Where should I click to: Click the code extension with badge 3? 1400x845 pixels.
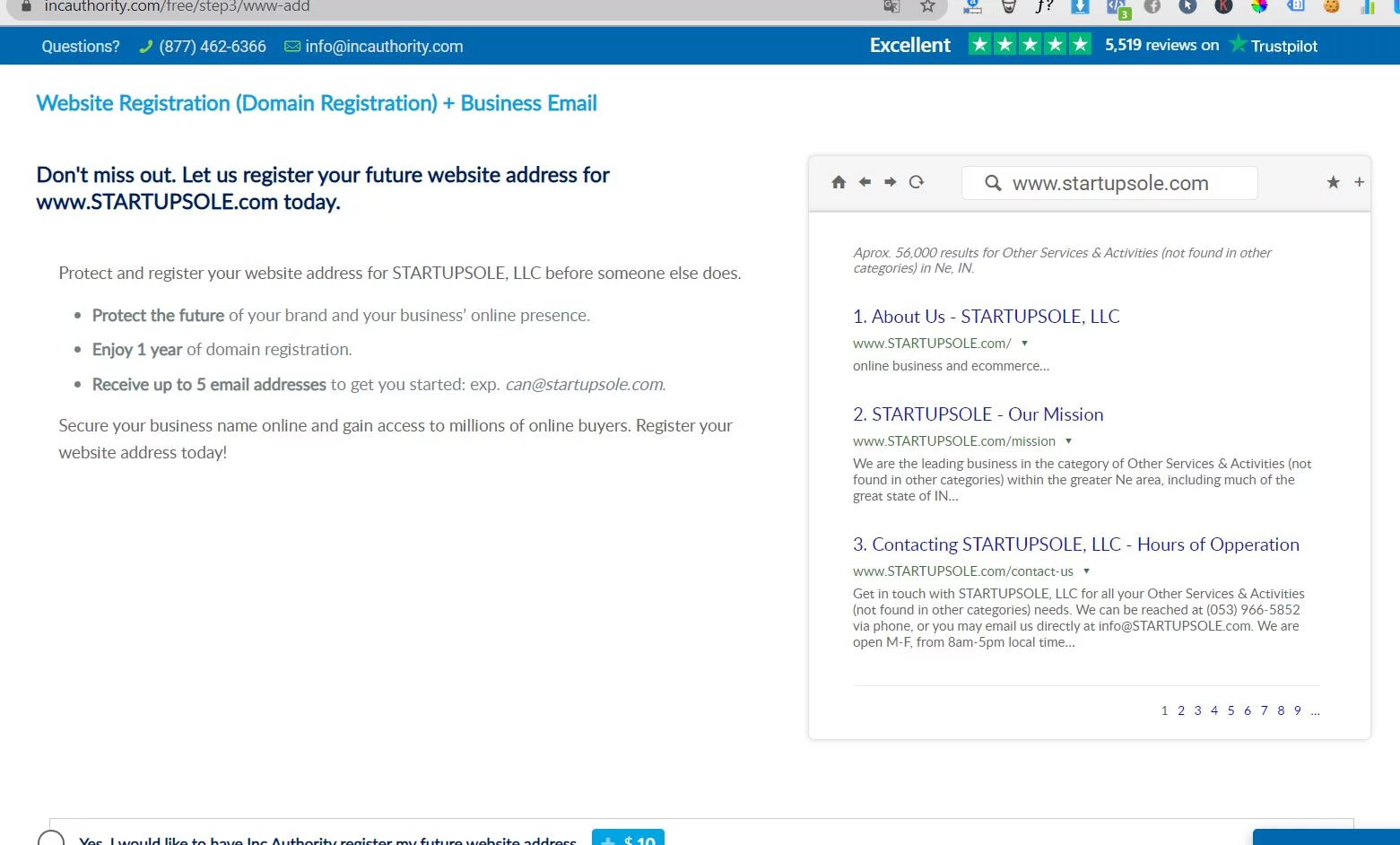tap(1116, 7)
